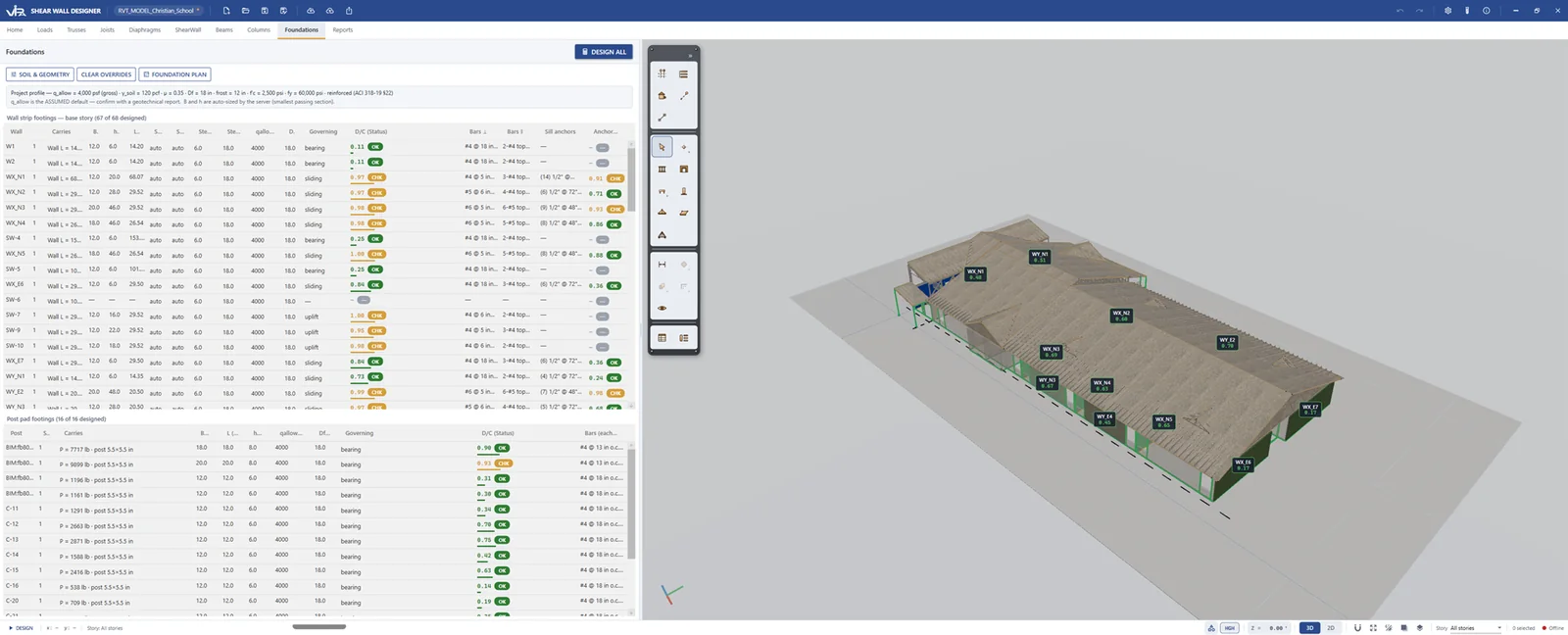Open the Columns tab

point(259,29)
